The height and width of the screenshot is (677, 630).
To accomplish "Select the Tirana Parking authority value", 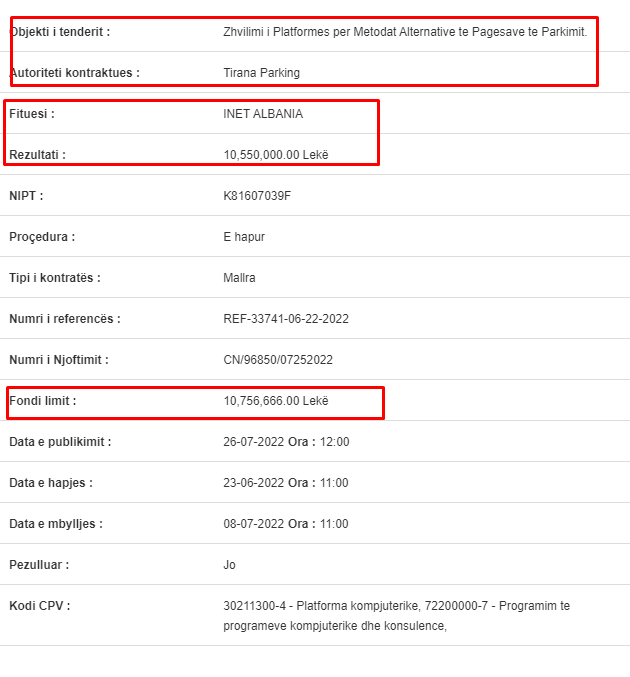I will pos(261,73).
